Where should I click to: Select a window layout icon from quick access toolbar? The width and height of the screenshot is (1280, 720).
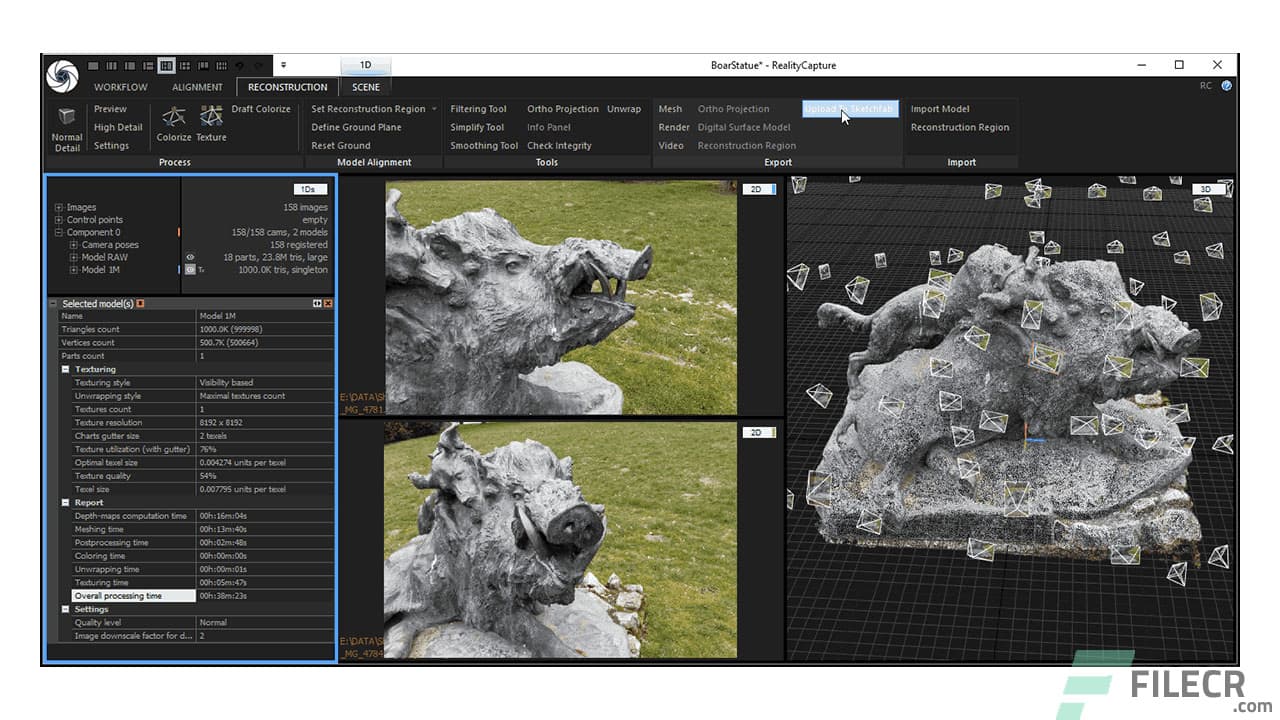168,66
